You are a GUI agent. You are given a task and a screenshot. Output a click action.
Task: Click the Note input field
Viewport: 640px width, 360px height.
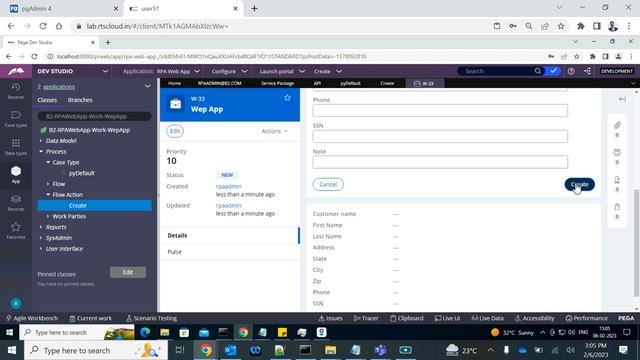click(x=440, y=162)
